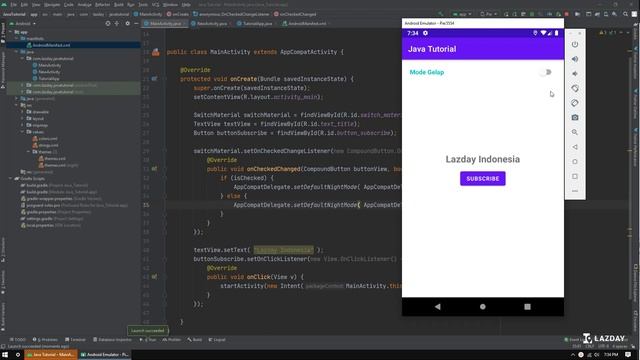
Task: Collapse the app module tree node
Action: [11, 32]
